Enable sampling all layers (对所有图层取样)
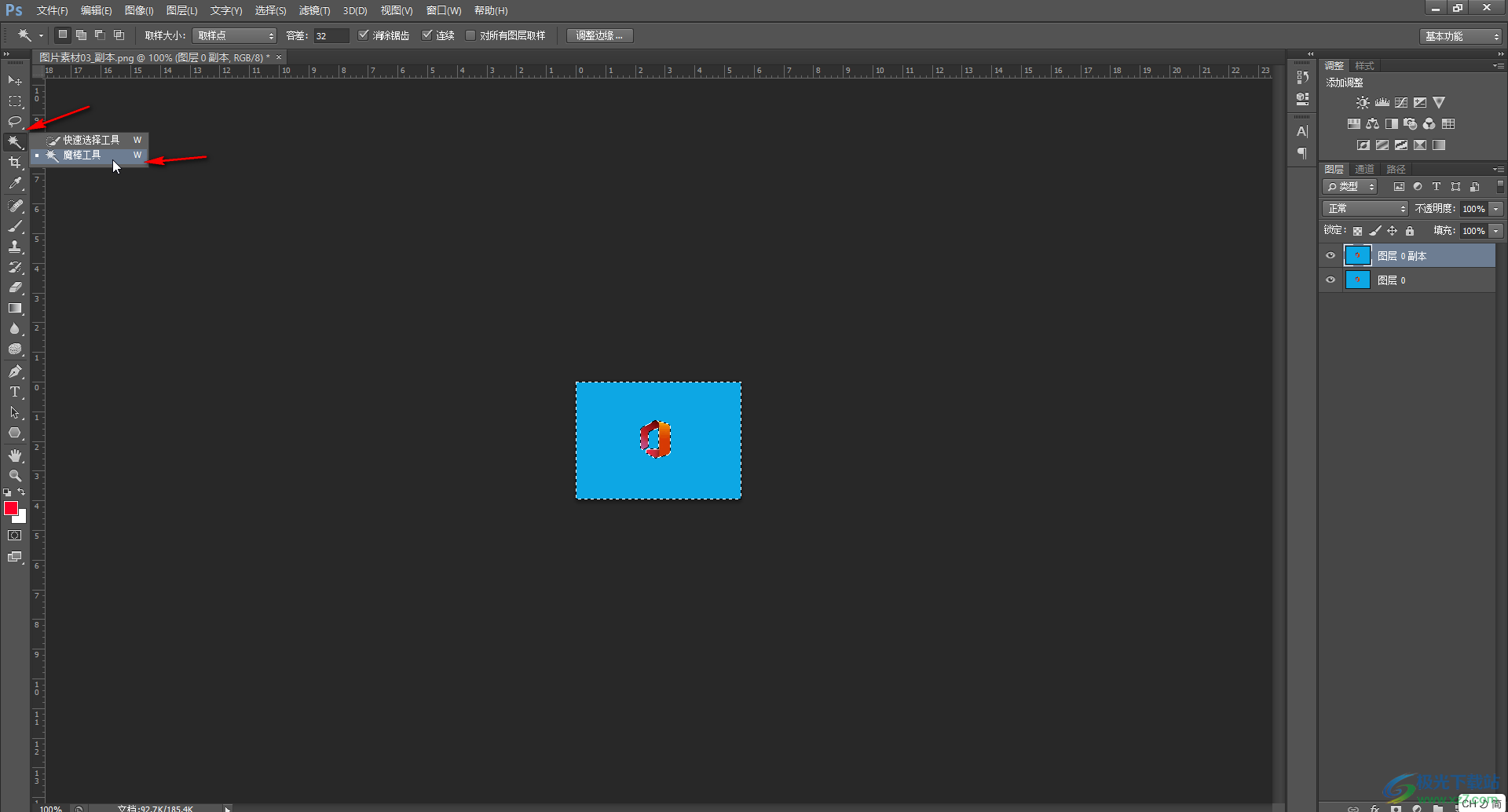The height and width of the screenshot is (812, 1508). [x=470, y=35]
